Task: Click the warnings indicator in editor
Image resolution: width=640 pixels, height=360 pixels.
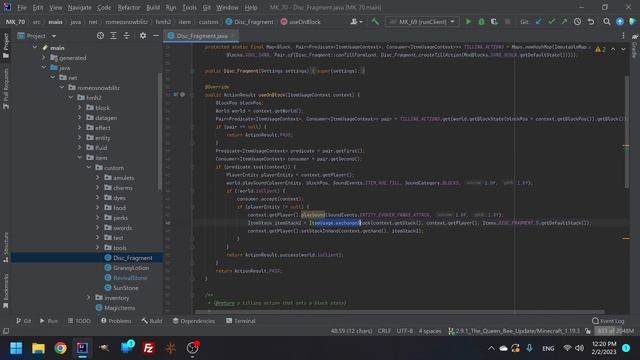Action: [600, 49]
